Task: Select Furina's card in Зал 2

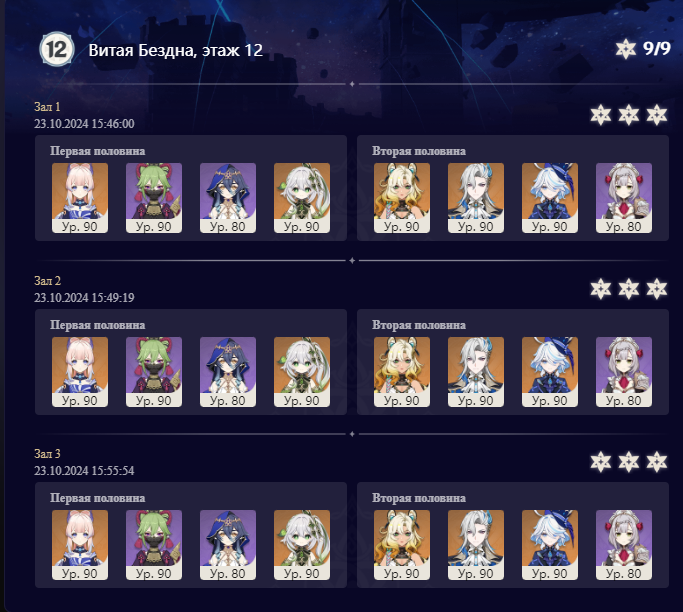Action: pos(550,372)
